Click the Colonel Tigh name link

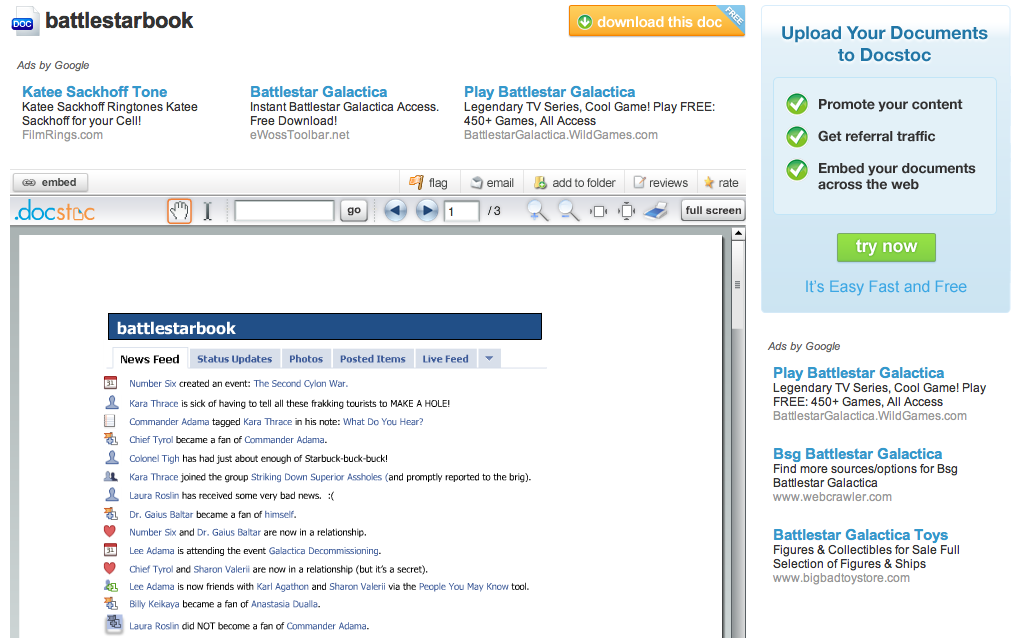click(154, 459)
